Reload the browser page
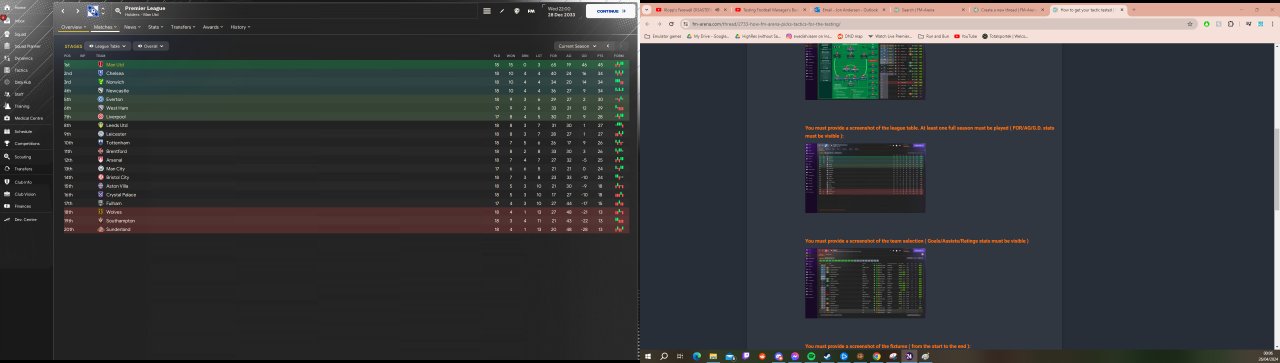The width and height of the screenshot is (1280, 363). (670, 23)
